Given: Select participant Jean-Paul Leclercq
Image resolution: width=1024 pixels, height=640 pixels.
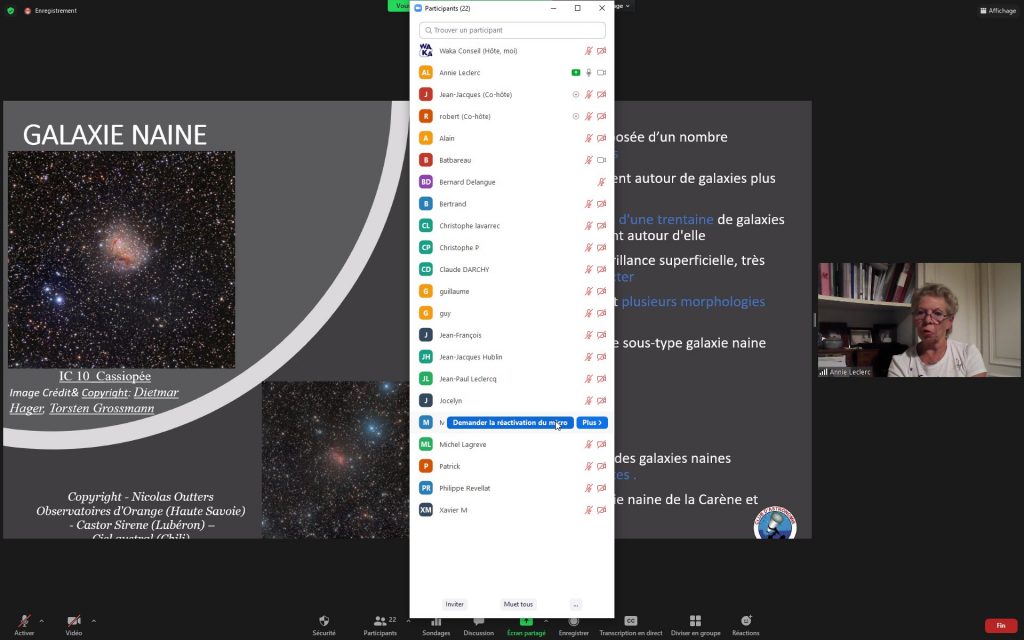Looking at the screenshot, I should [x=512, y=379].
